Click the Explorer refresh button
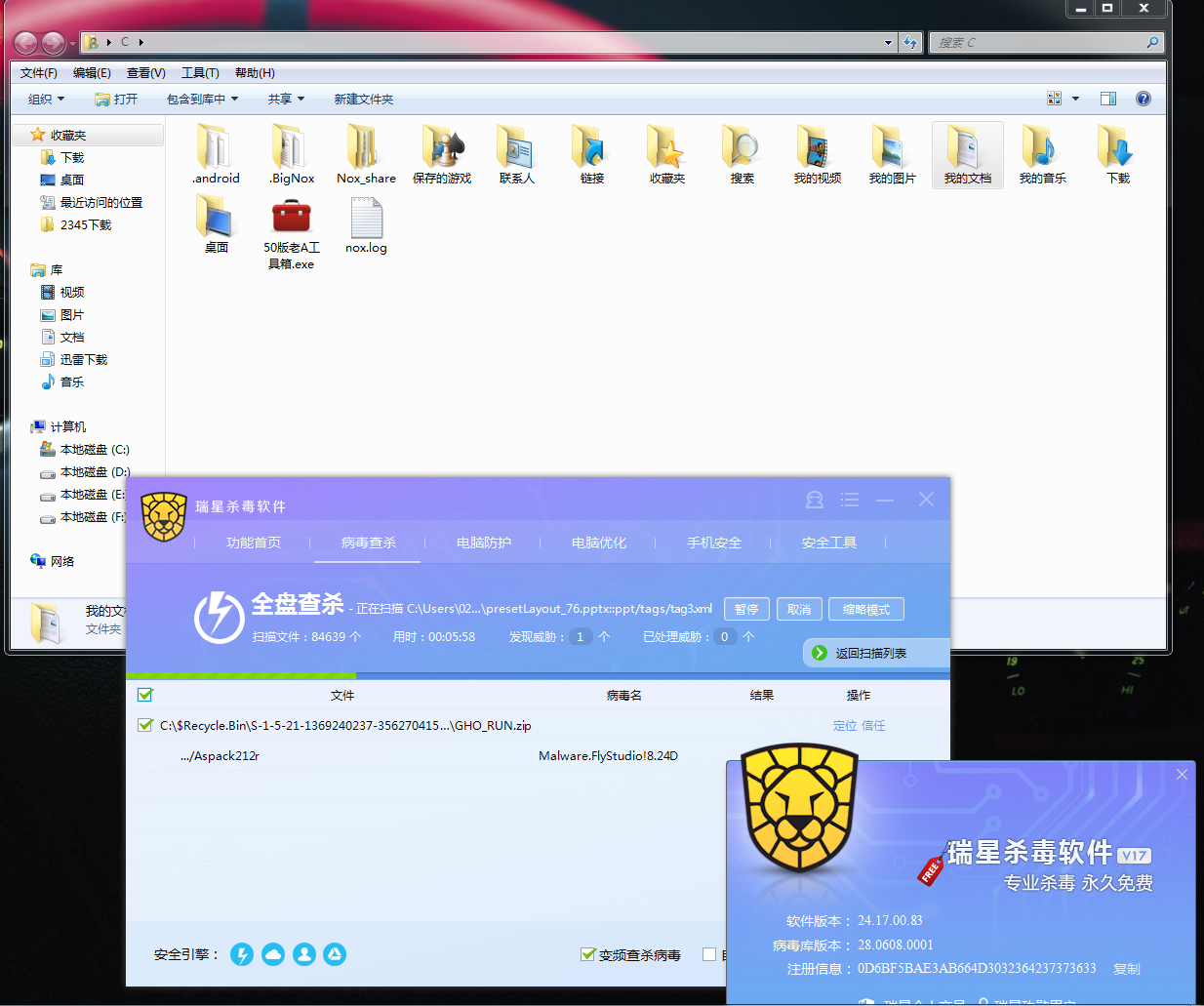 [x=910, y=42]
